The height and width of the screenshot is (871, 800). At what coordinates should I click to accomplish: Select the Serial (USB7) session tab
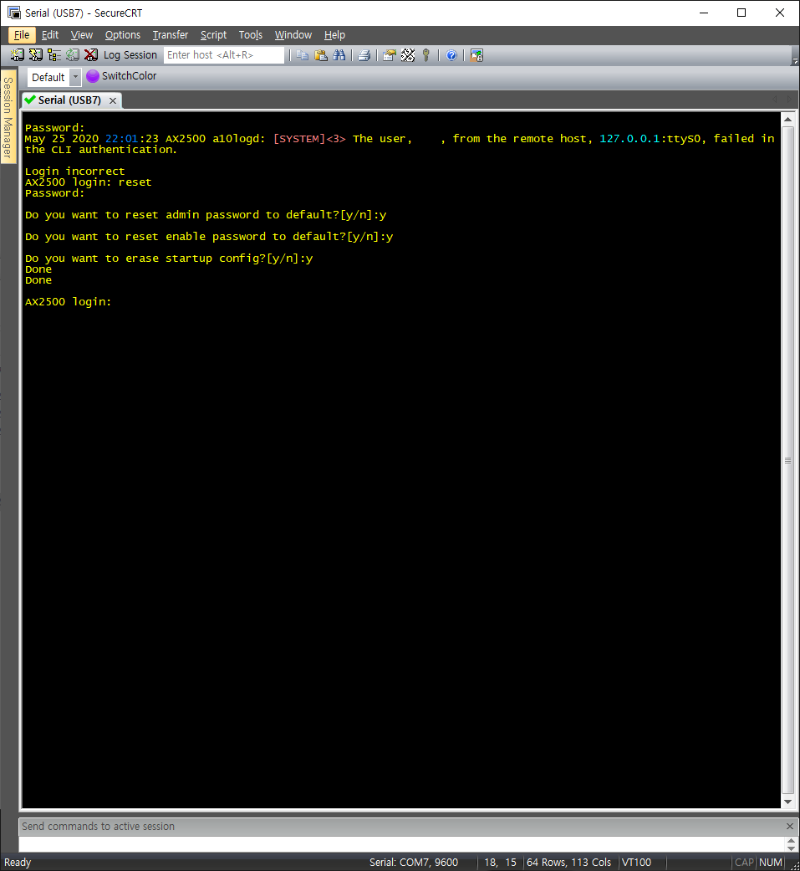[x=70, y=101]
